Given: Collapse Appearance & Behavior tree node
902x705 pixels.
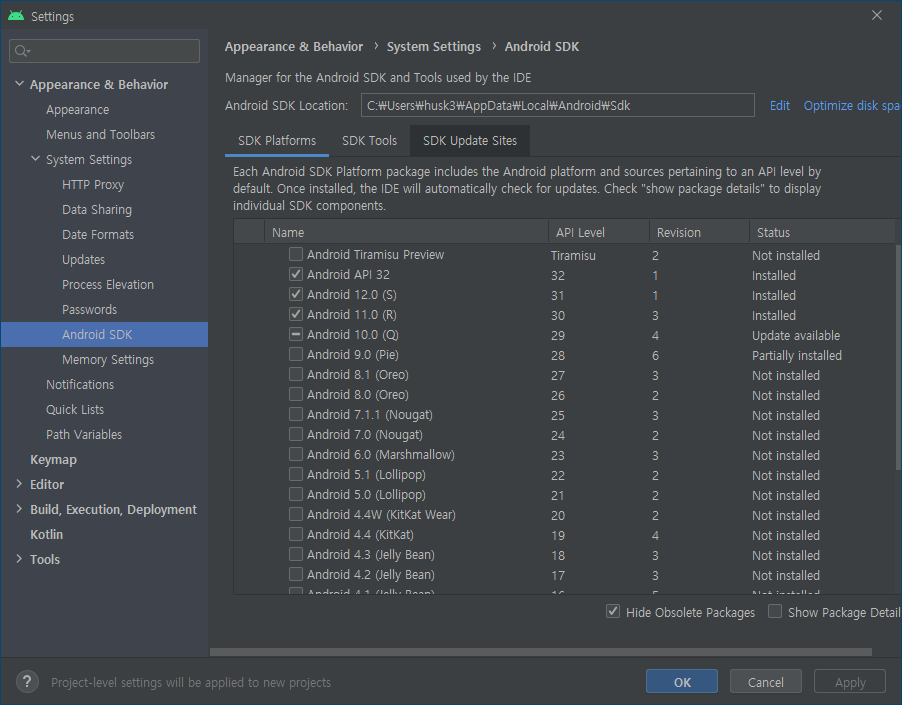Looking at the screenshot, I should [x=19, y=84].
